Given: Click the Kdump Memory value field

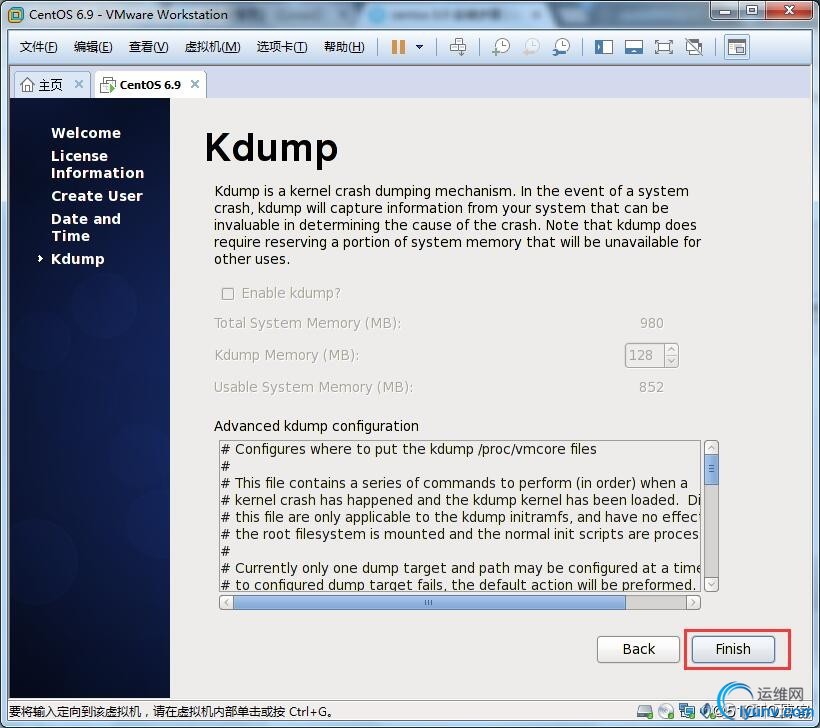Looking at the screenshot, I should pyautogui.click(x=643, y=356).
